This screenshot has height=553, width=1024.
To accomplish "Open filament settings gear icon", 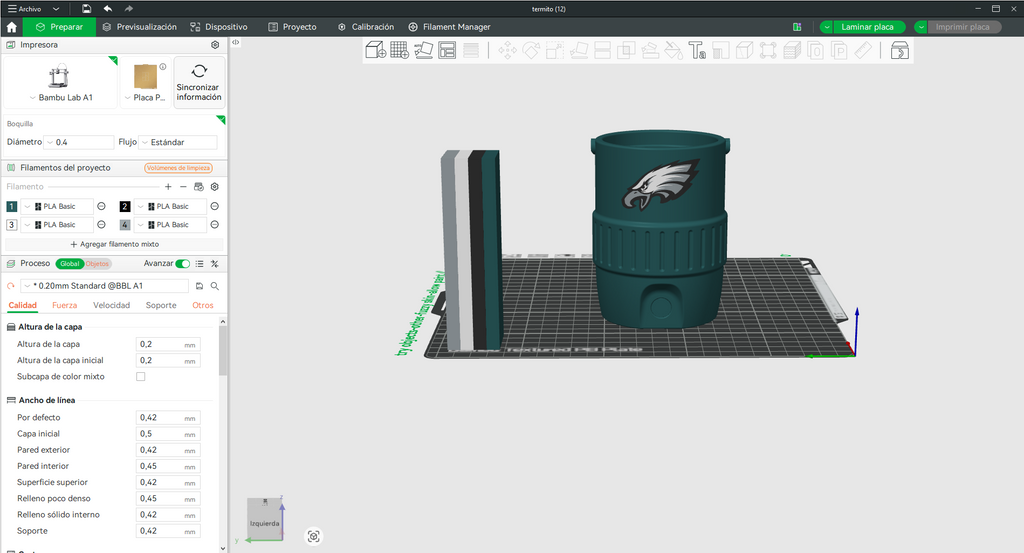I will (214, 187).
